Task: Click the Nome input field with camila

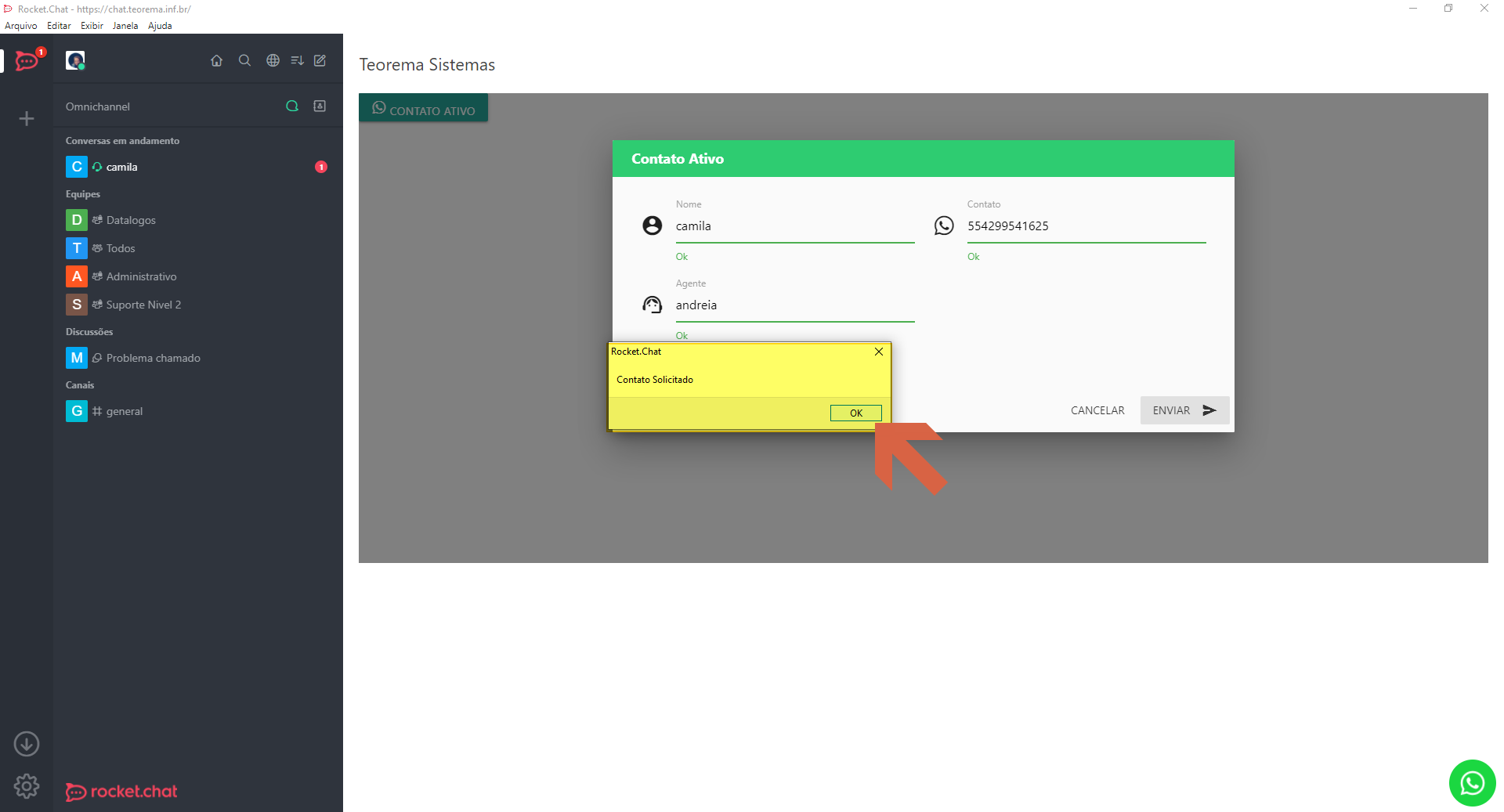Action: pos(795,226)
